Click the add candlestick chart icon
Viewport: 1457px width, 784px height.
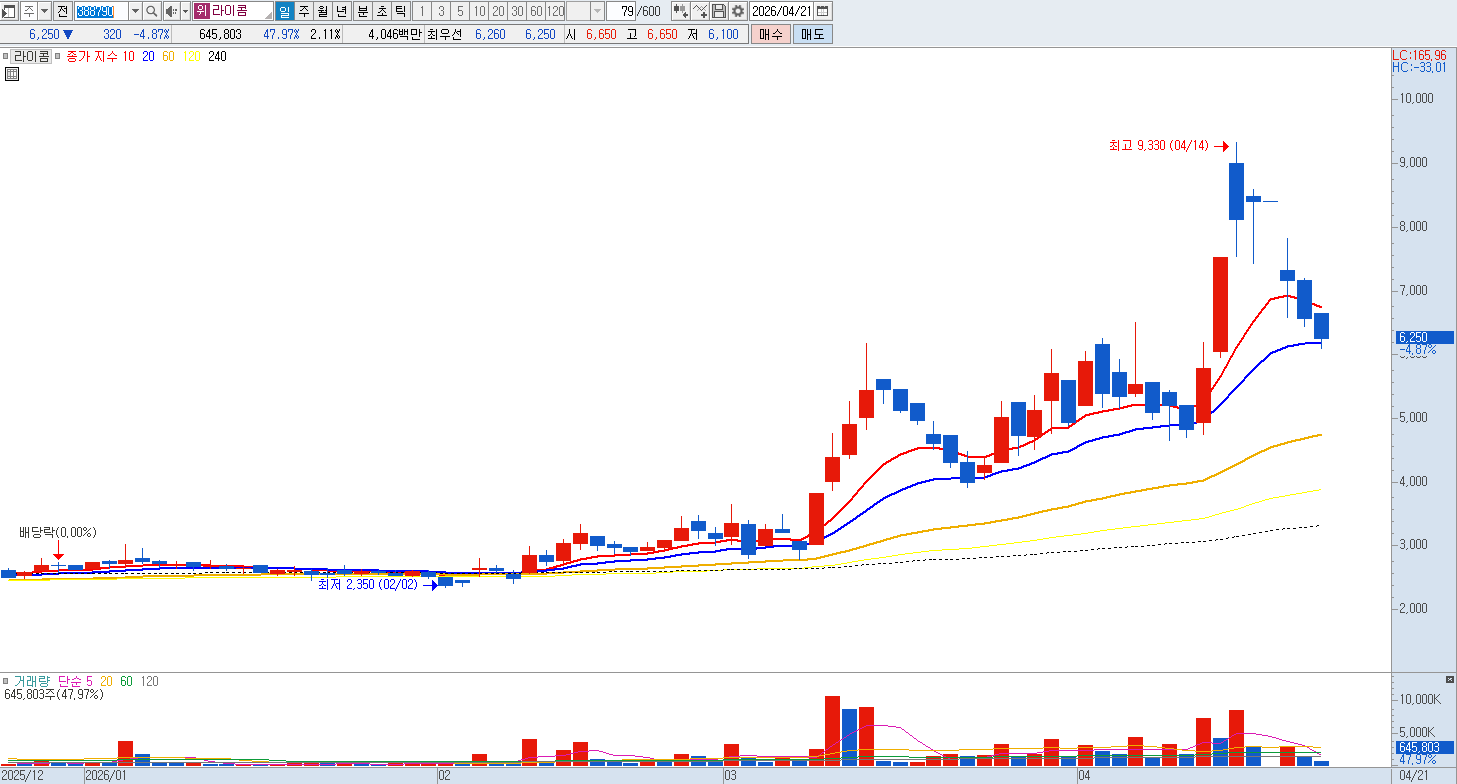click(x=680, y=11)
